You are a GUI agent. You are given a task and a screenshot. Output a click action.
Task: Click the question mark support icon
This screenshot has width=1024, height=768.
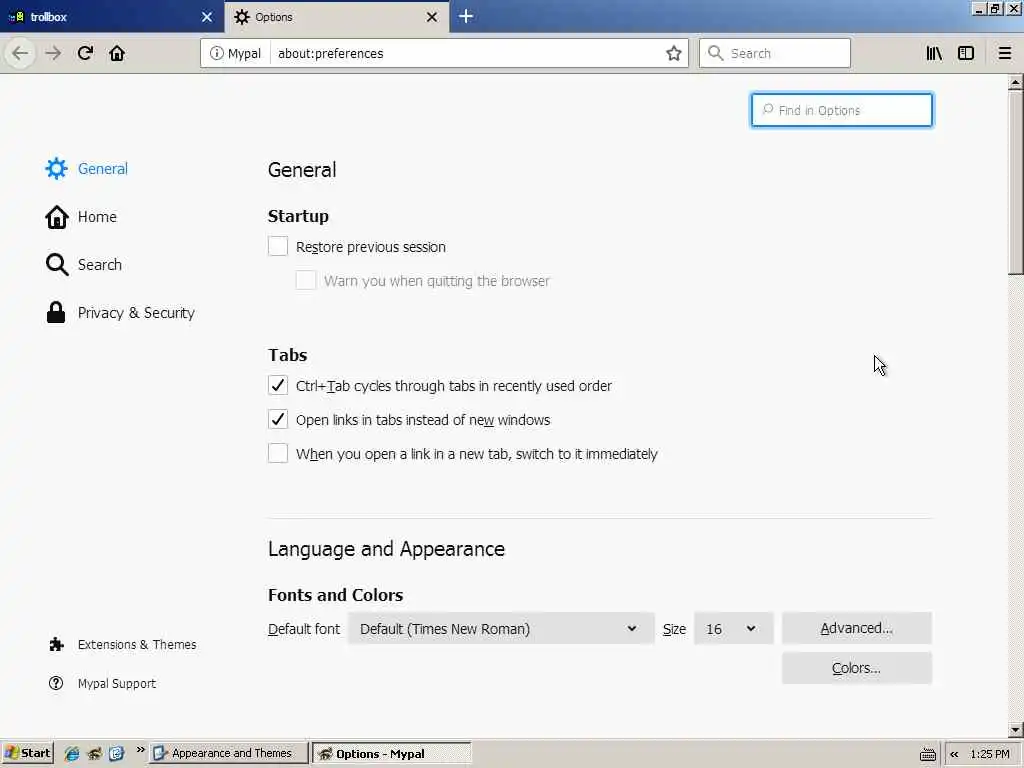tap(56, 683)
